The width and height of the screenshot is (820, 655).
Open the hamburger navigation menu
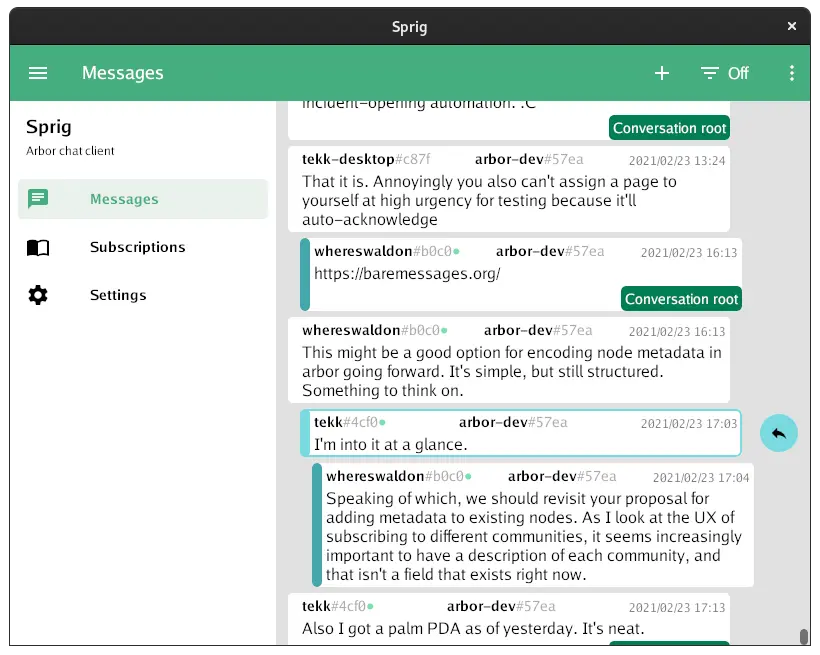pos(38,73)
